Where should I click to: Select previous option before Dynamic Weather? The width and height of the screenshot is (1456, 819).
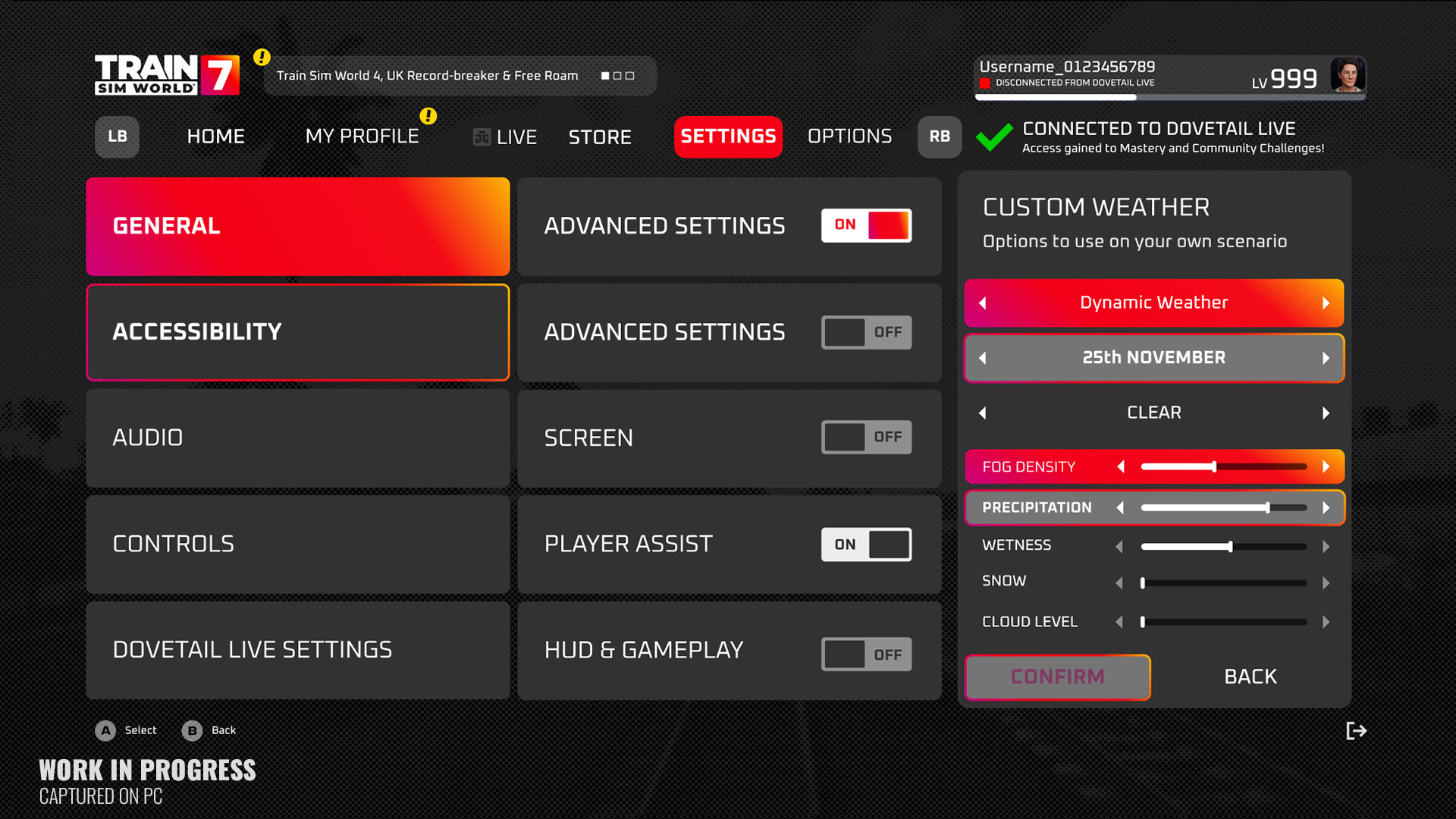983,303
